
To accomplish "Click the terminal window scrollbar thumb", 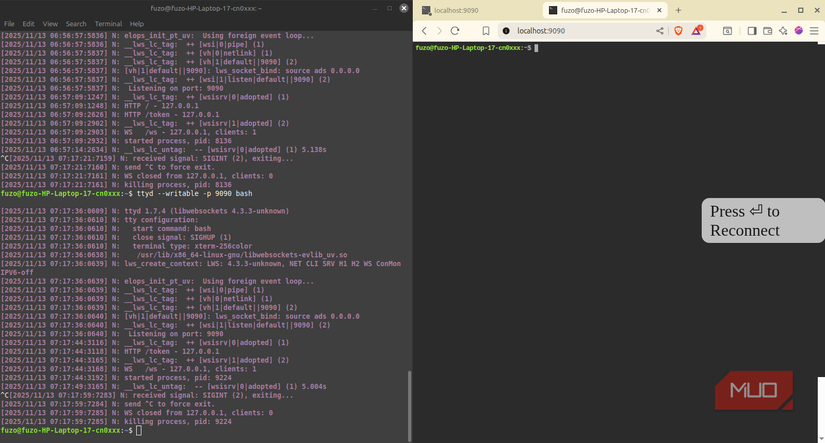I will click(x=410, y=406).
